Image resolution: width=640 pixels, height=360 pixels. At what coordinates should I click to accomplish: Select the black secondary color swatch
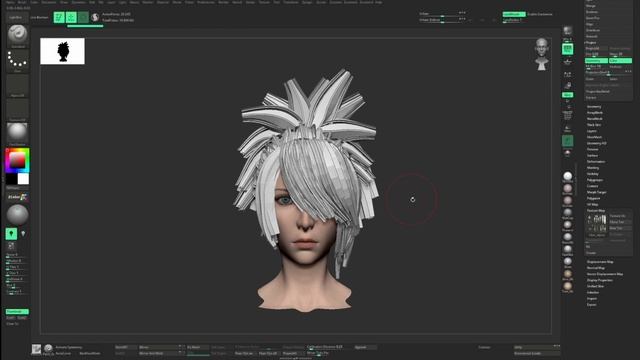point(11,179)
